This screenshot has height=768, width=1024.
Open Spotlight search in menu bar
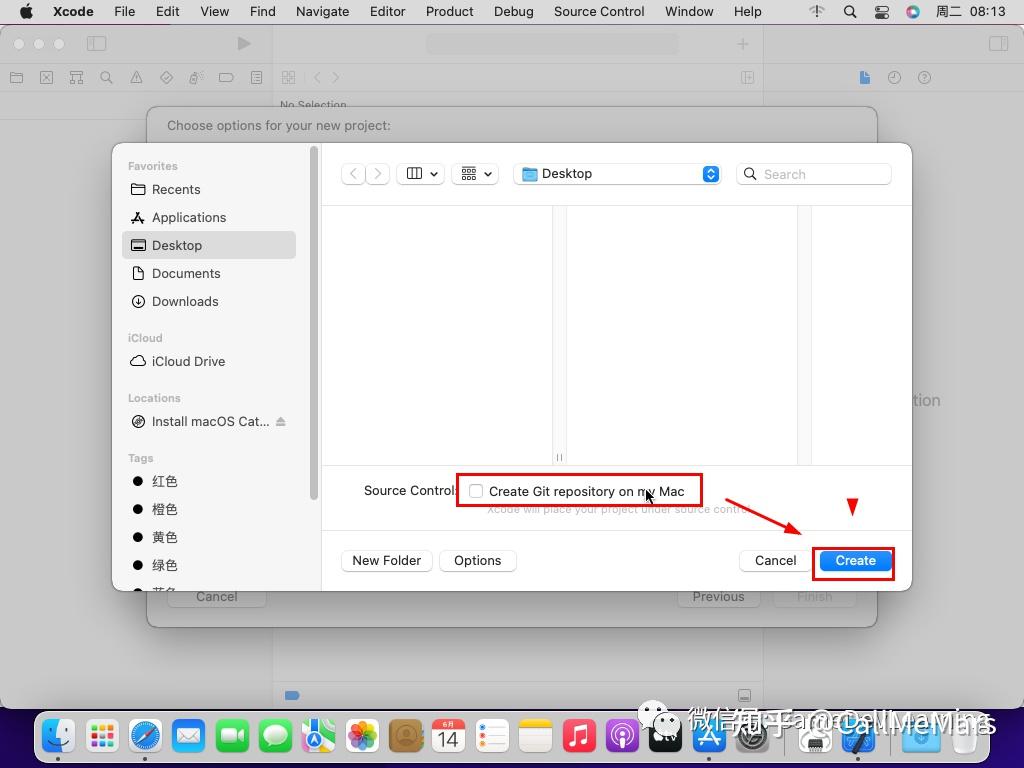[850, 12]
